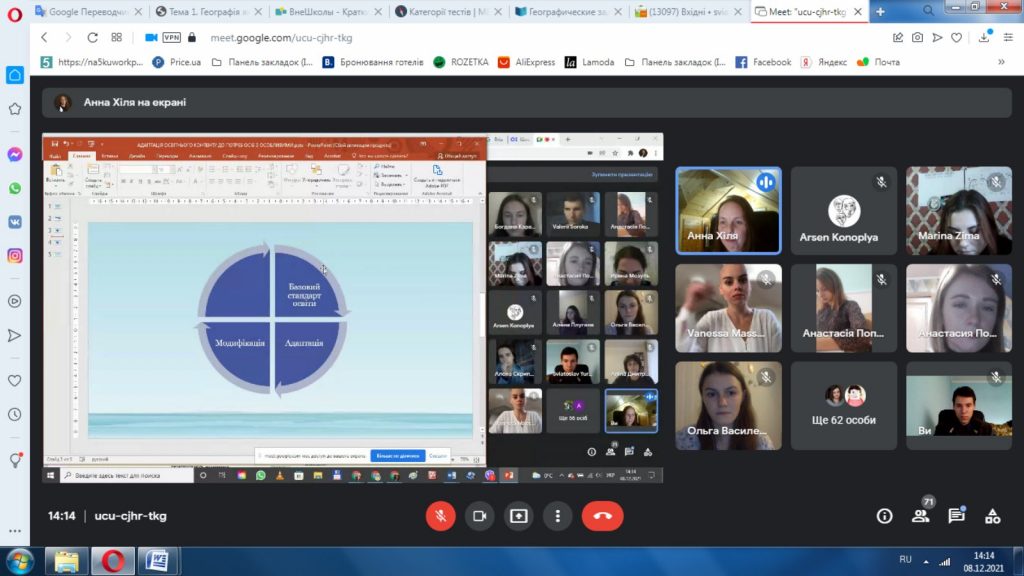Viewport: 1024px width, 576px height.
Task: Leave the call with red hang-up button
Action: 602,516
